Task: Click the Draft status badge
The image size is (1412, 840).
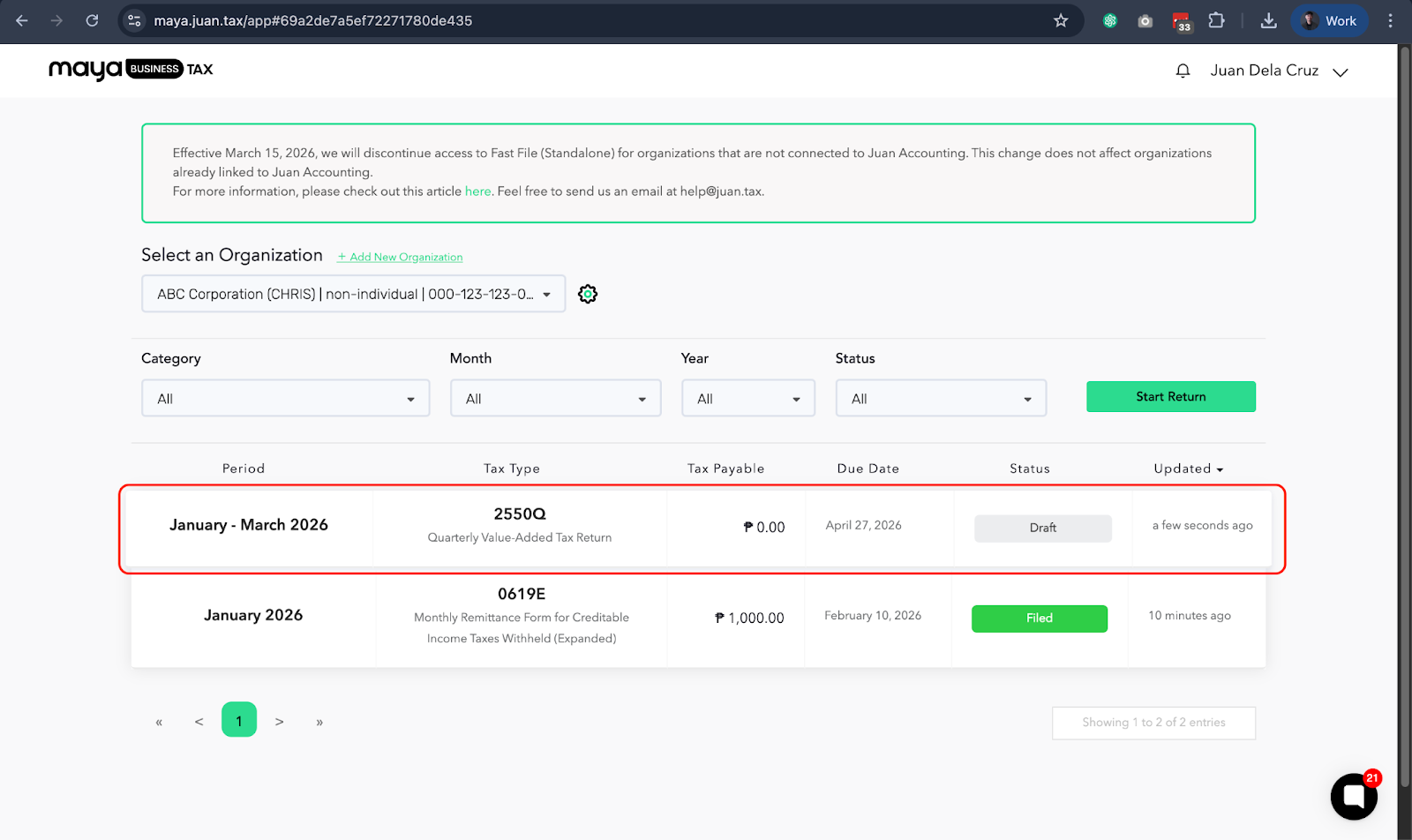Action: (x=1043, y=528)
